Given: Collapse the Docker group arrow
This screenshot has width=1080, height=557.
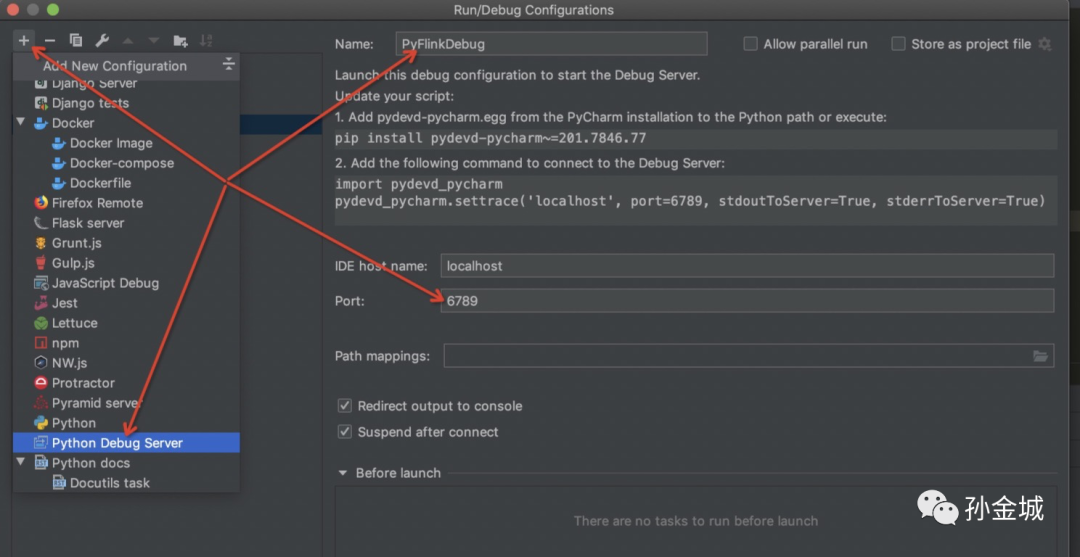Looking at the screenshot, I should coord(21,123).
